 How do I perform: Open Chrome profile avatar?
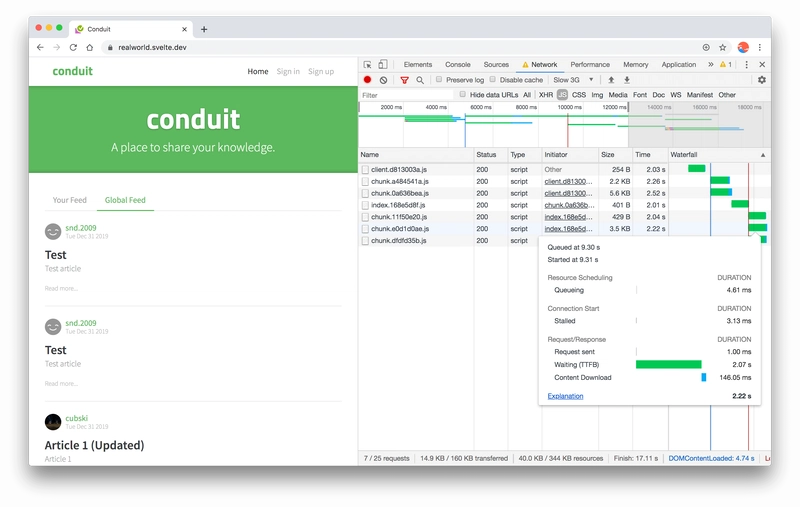[x=743, y=47]
